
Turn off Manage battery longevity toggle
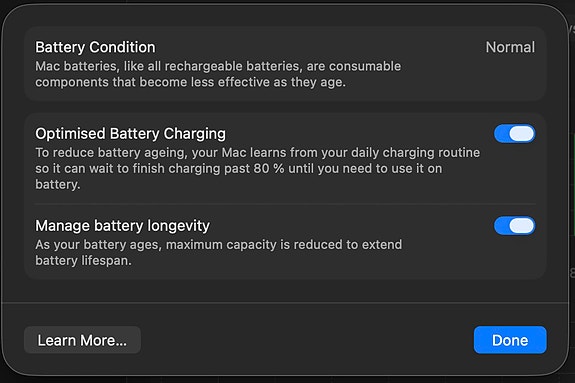coord(514,226)
